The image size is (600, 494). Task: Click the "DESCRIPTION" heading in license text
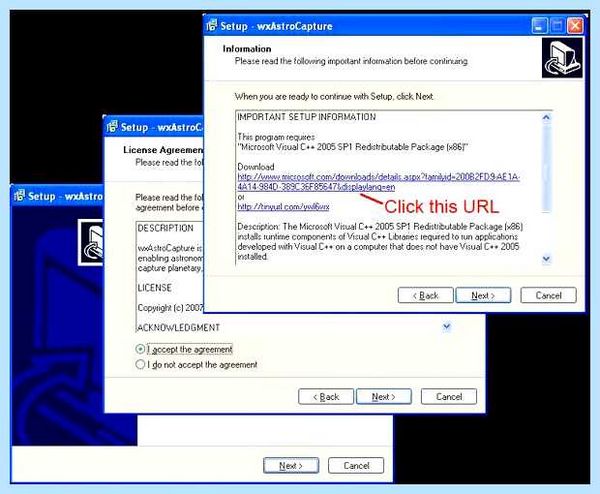(165, 228)
